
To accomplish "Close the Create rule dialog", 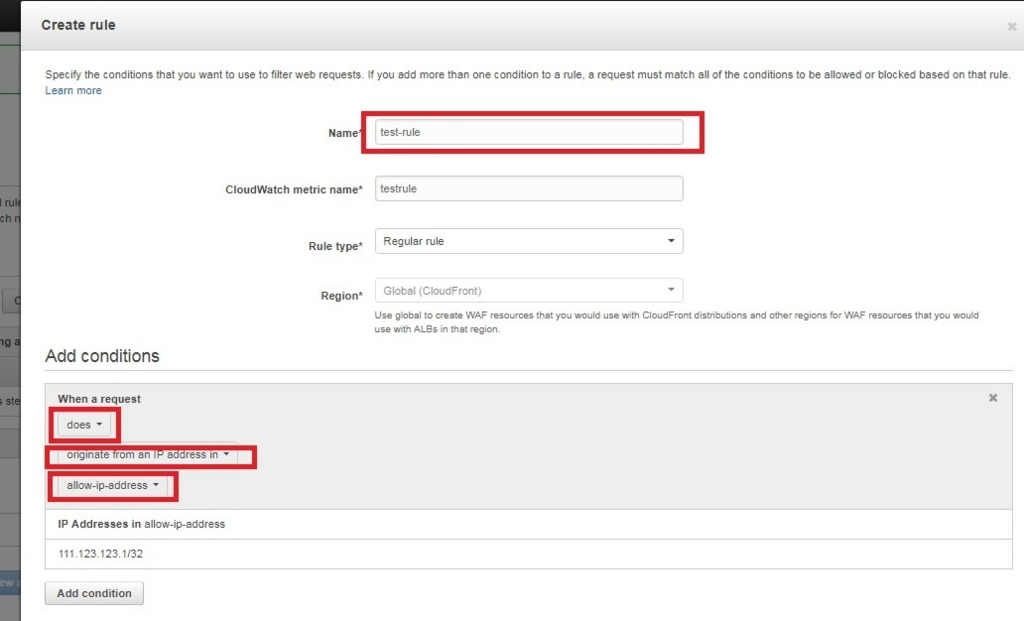I will (1011, 27).
